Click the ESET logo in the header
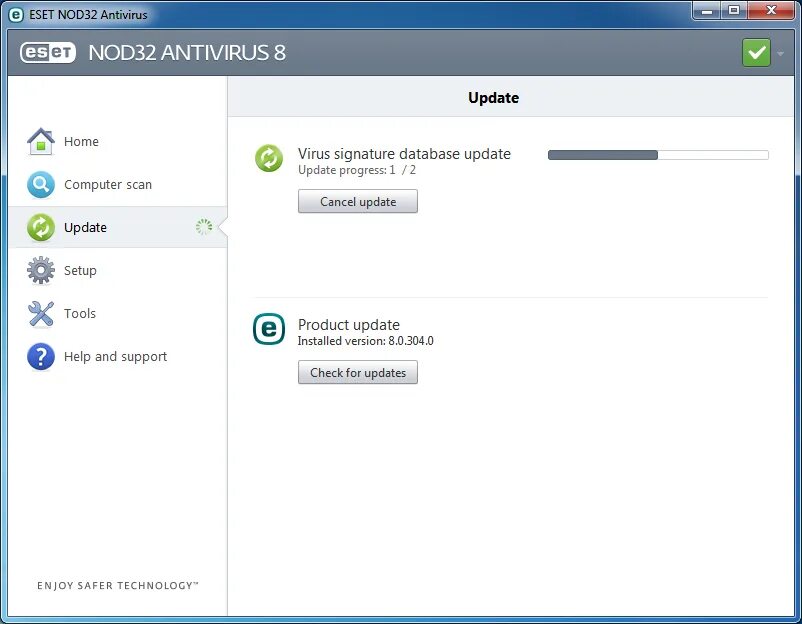This screenshot has width=802, height=624. click(x=47, y=52)
